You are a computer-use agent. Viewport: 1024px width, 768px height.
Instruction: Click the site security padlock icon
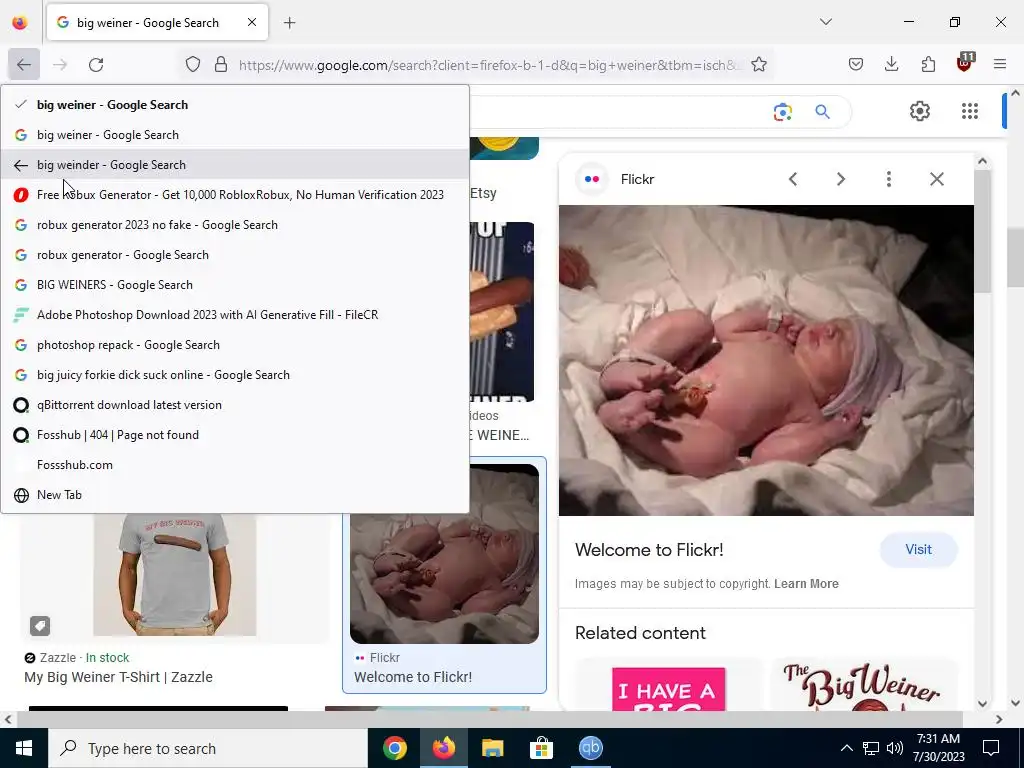[x=221, y=64]
